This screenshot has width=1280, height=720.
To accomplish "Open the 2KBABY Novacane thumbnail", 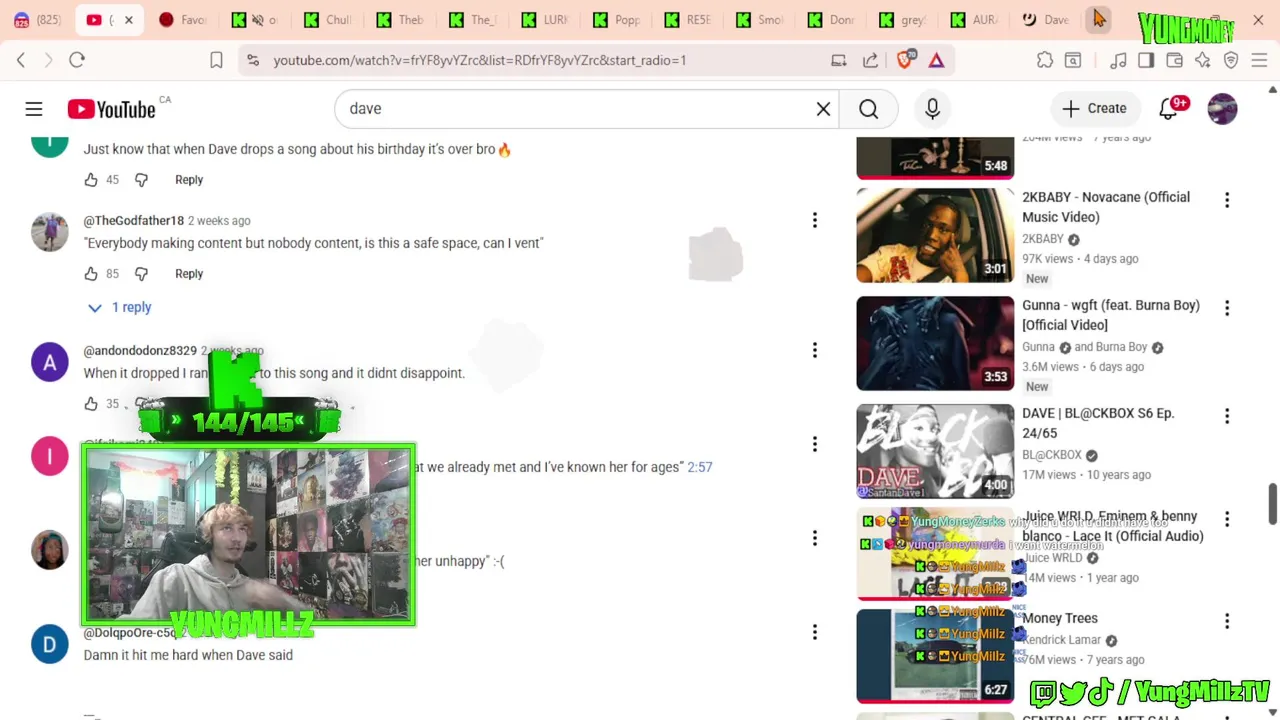I will click(x=935, y=236).
